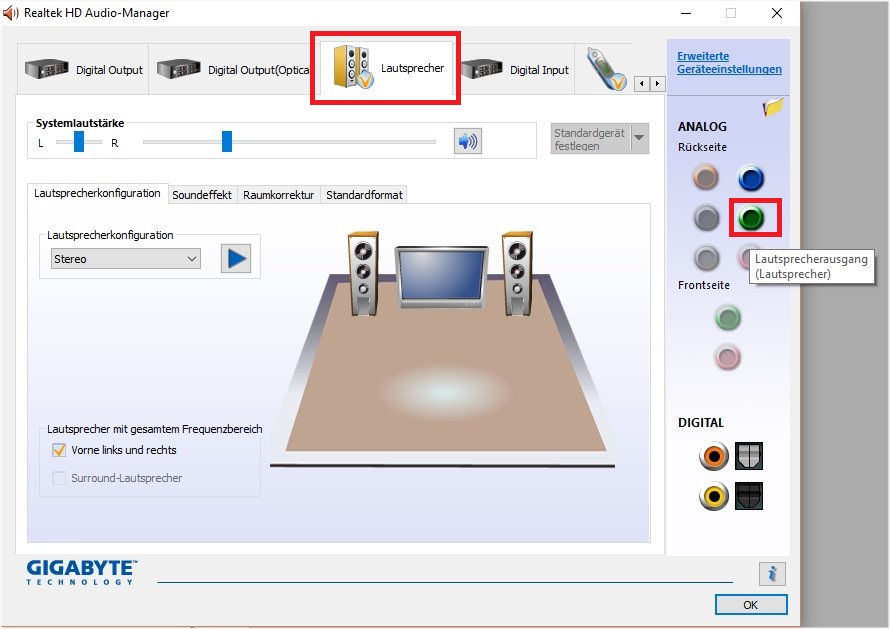Viewport: 890px width, 629px height.
Task: Select the Lautsprecher device tab
Action: point(387,68)
